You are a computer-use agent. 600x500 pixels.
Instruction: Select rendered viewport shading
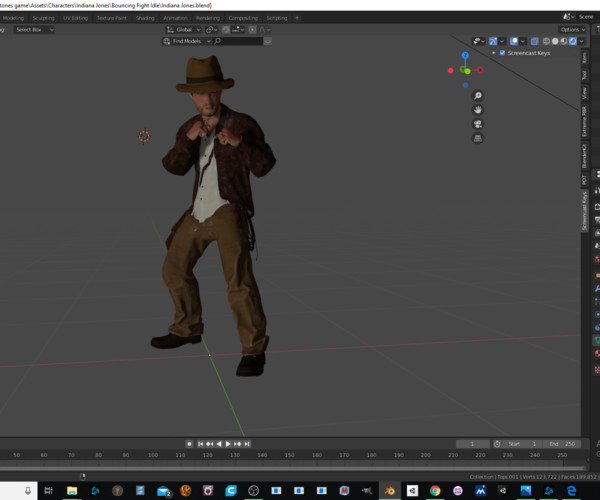pyautogui.click(x=572, y=41)
